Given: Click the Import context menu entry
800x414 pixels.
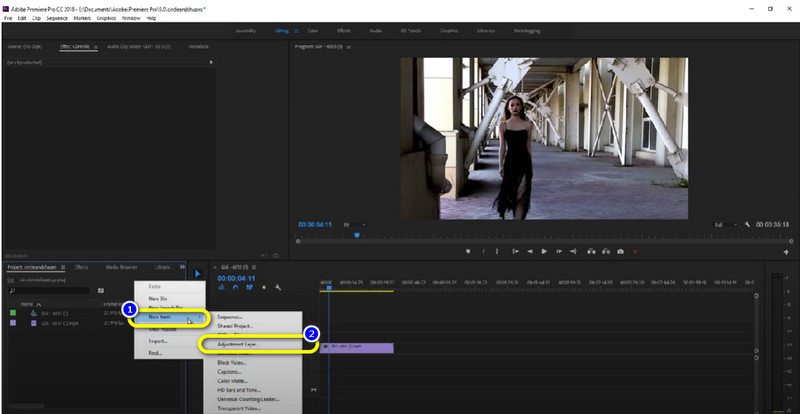Looking at the screenshot, I should 158,341.
